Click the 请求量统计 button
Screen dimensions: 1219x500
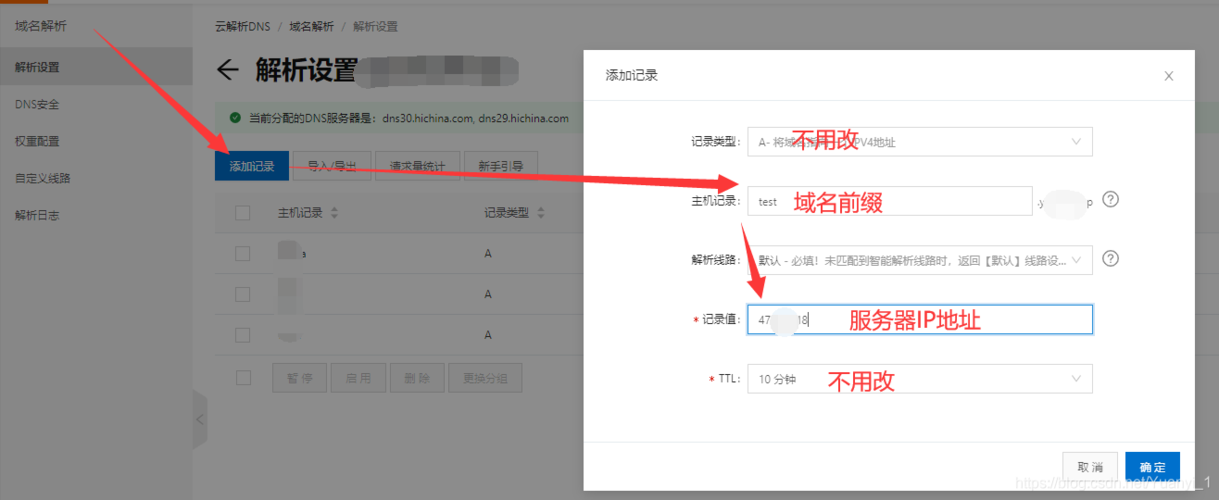click(418, 166)
